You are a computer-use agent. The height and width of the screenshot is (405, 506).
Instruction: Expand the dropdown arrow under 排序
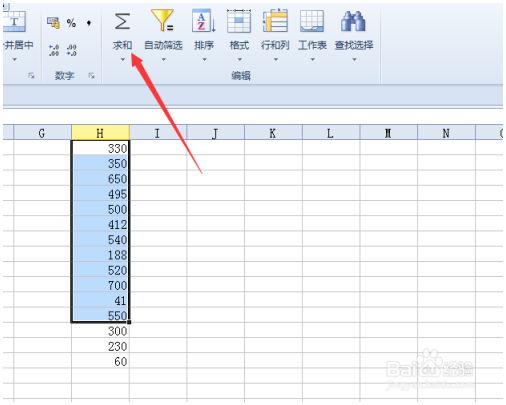(x=204, y=59)
